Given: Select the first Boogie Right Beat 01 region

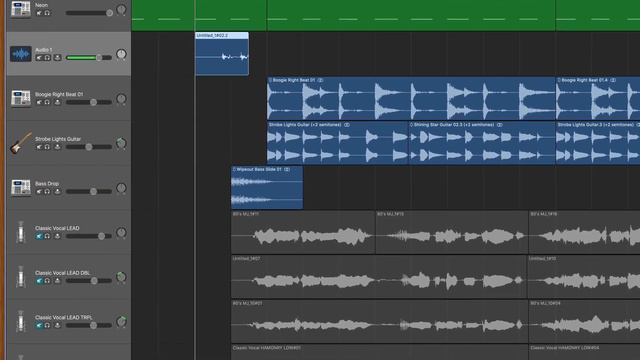Looking at the screenshot, I should [411, 98].
